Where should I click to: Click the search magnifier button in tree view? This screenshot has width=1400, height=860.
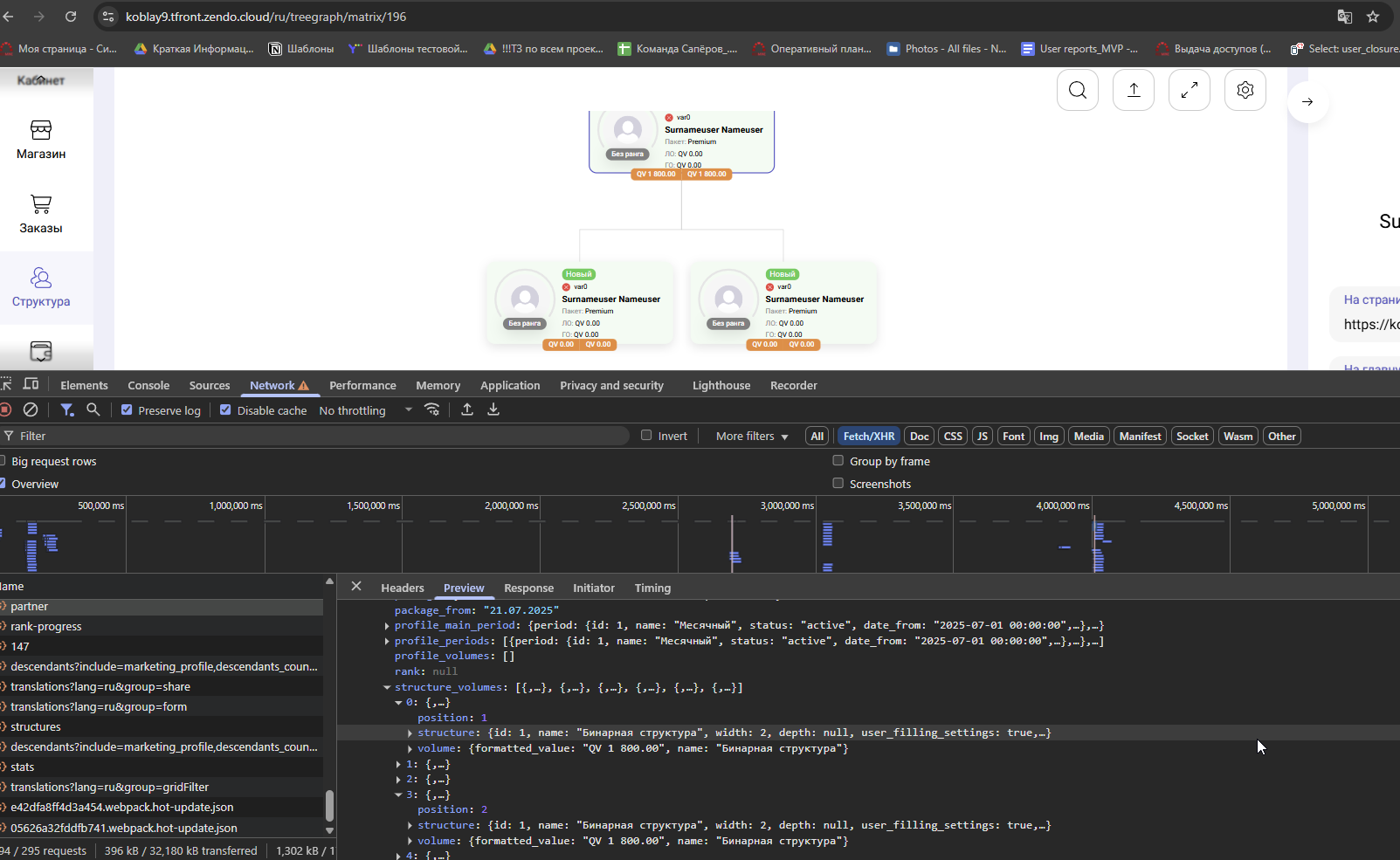point(1078,90)
